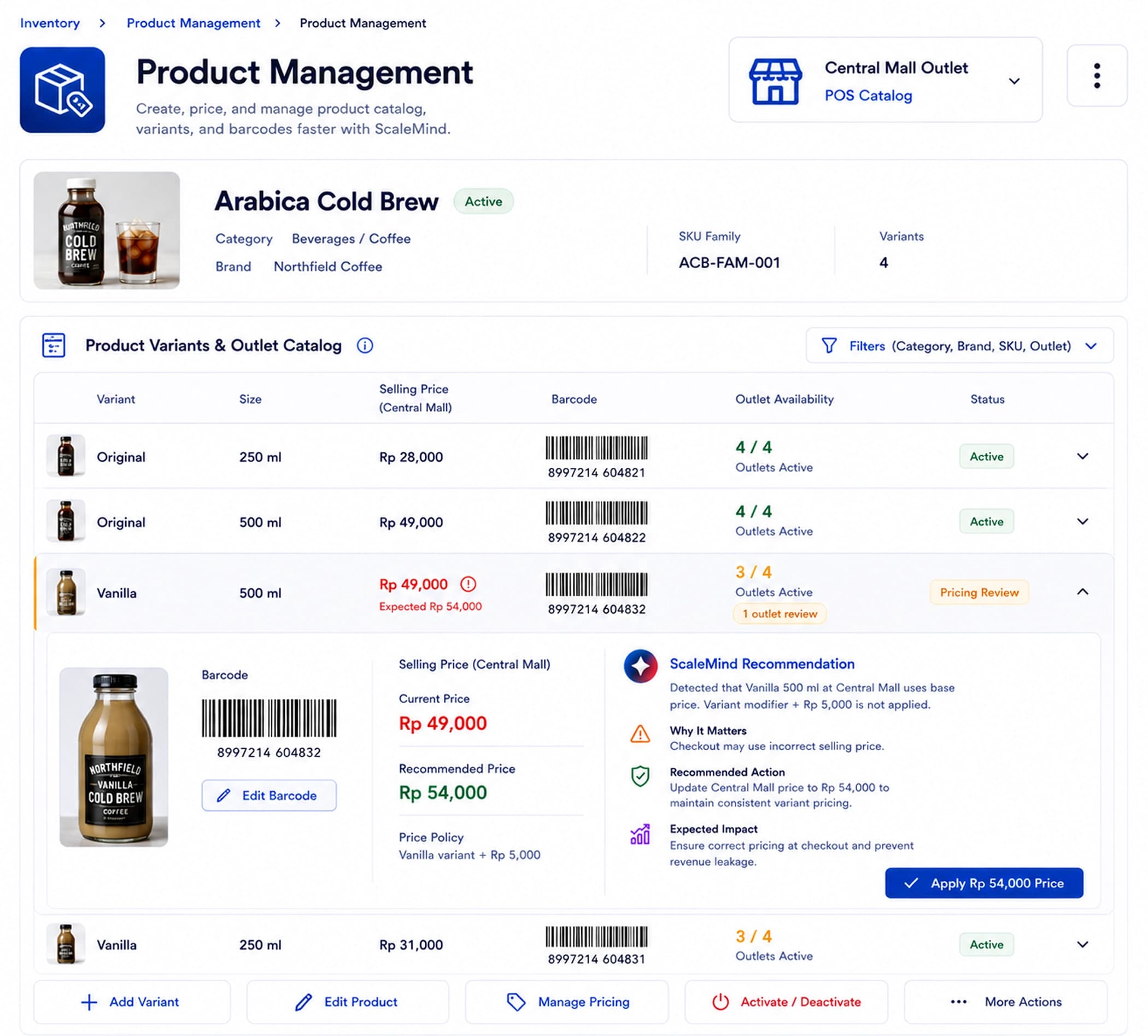Click the large Vanilla Cold Brew bottle image
The height and width of the screenshot is (1036, 1148).
[x=114, y=757]
